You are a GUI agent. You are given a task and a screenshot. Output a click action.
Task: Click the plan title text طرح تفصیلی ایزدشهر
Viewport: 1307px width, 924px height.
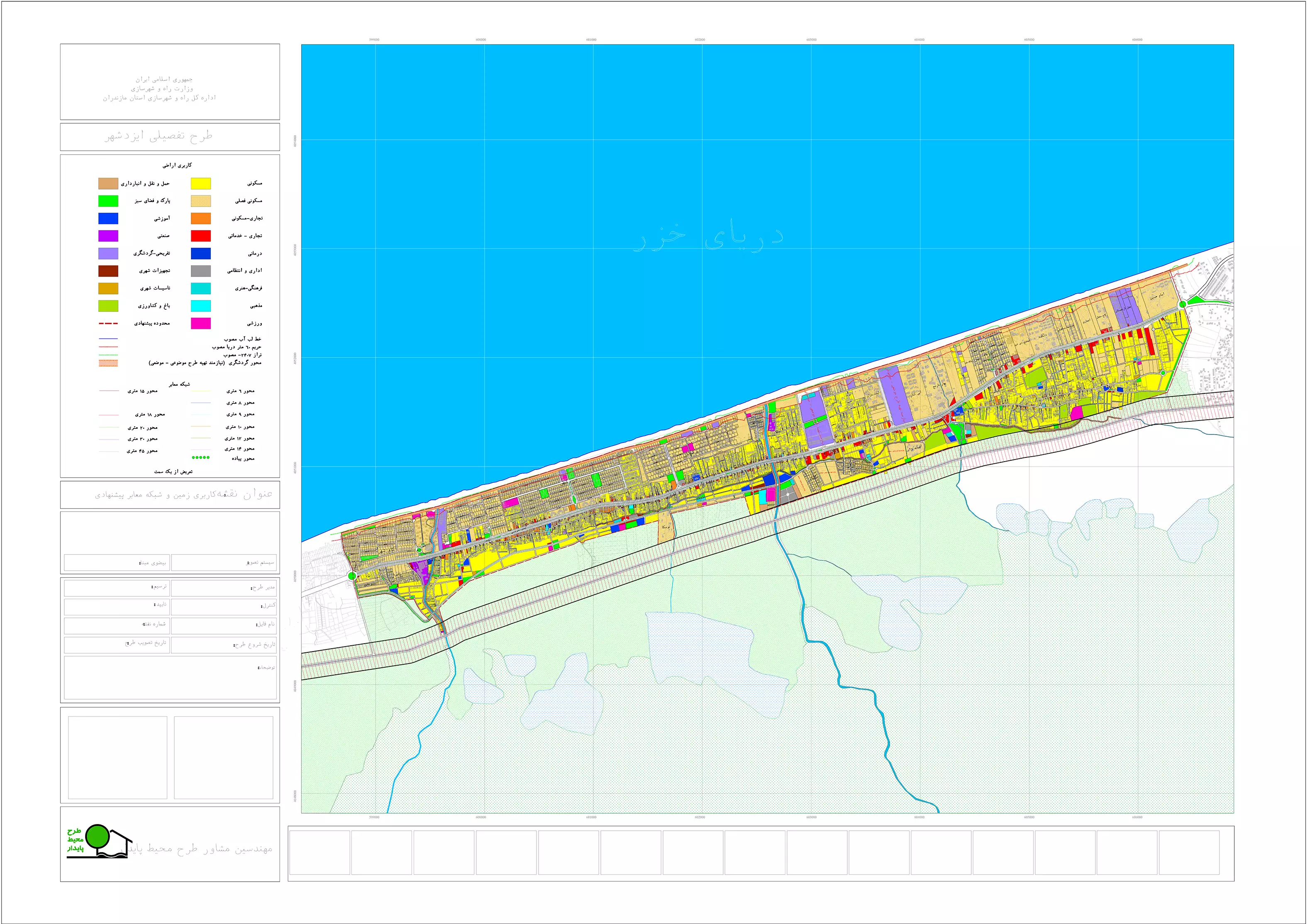click(159, 136)
